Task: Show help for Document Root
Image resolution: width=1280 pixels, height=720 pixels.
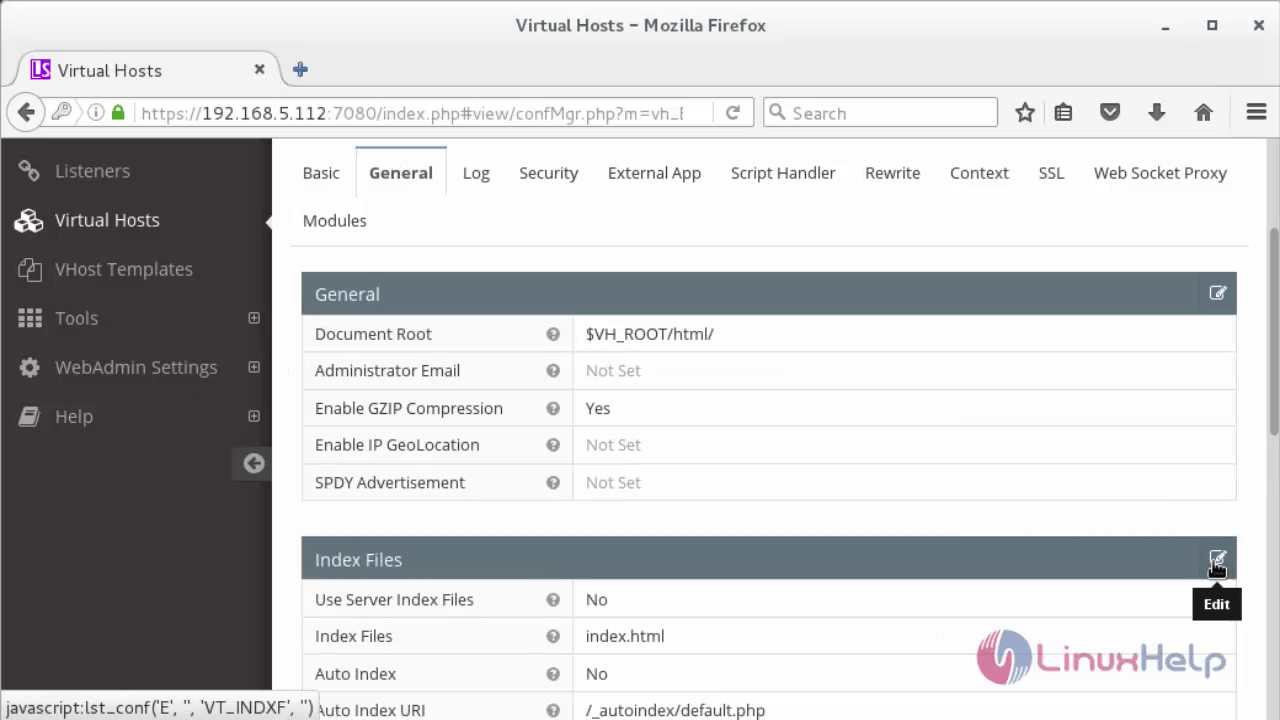Action: point(553,334)
